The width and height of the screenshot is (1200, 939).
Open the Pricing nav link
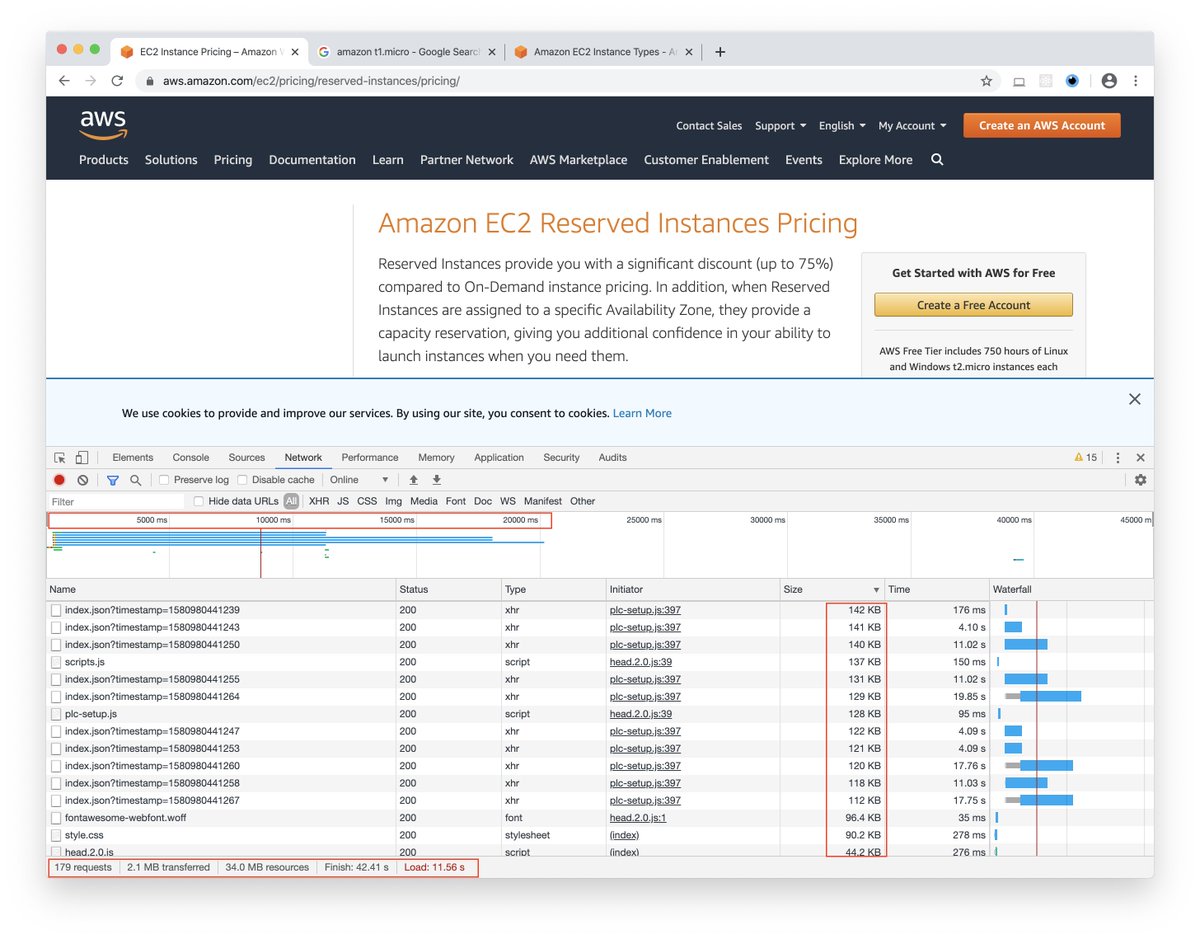[233, 160]
